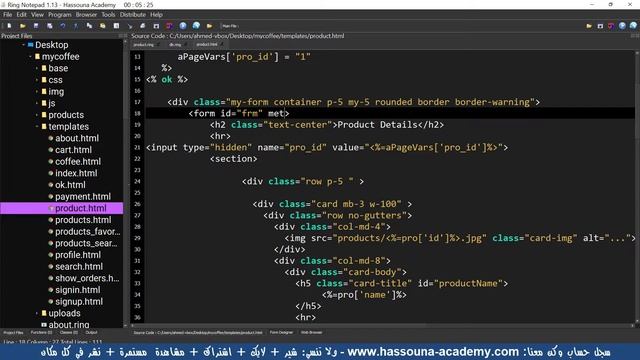This screenshot has width=640, height=360.
Task: Click the Open file folder icon in the left toolbar
Action: point(23,26)
